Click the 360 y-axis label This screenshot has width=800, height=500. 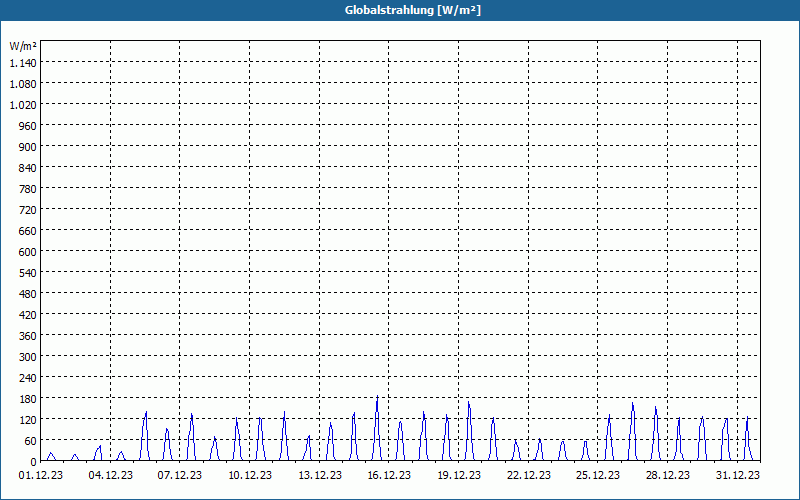pos(28,336)
